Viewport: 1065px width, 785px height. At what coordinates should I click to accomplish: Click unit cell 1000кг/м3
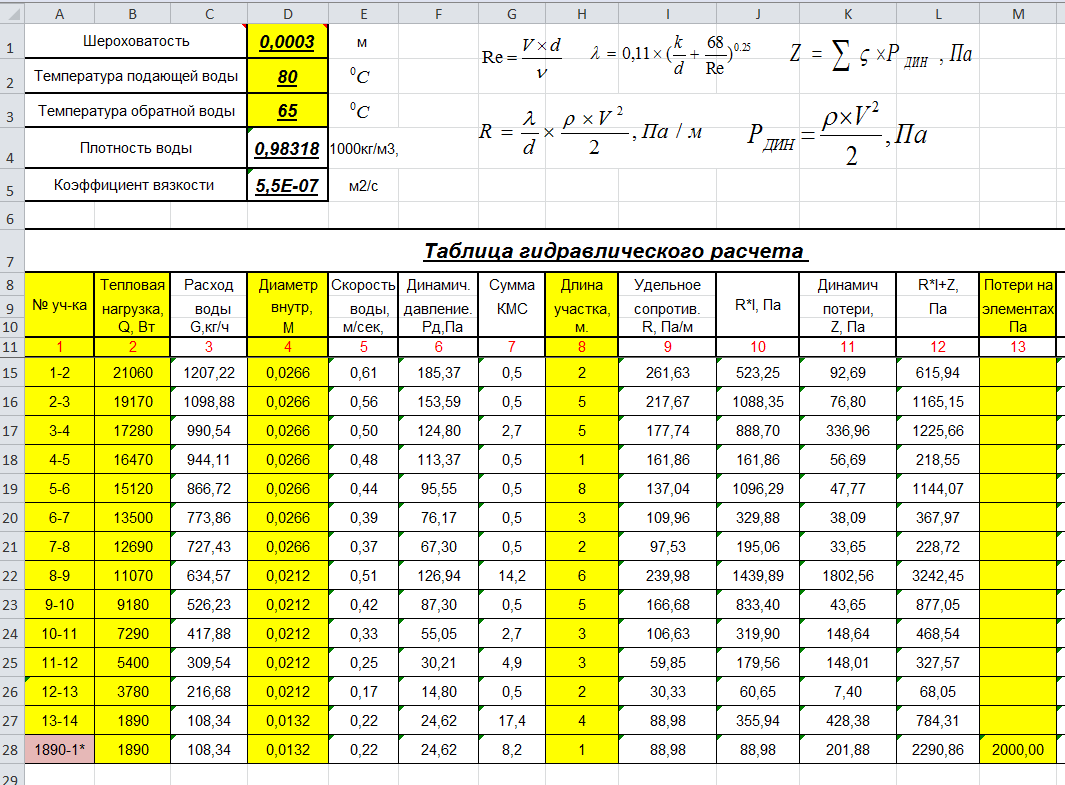coord(363,149)
